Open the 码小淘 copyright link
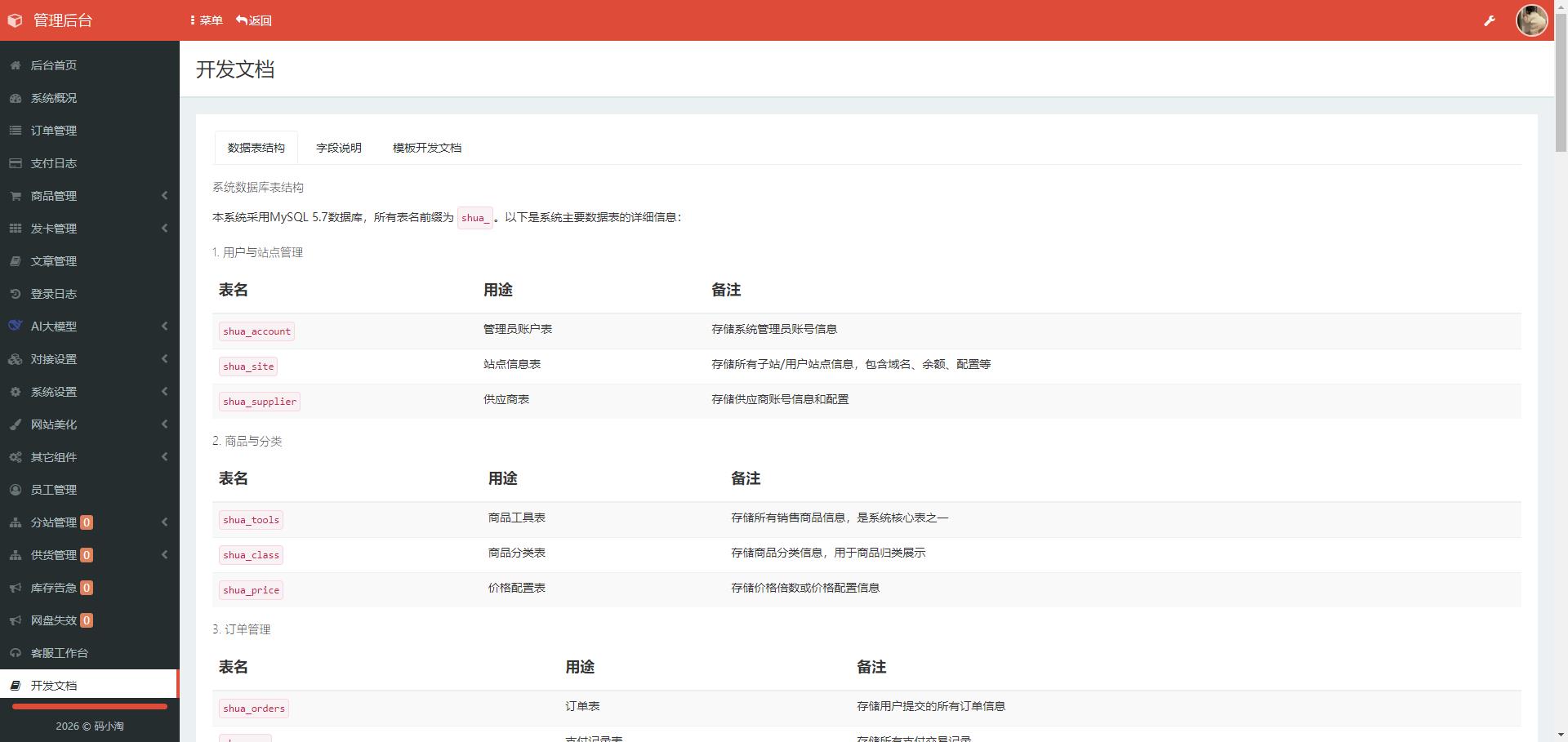This screenshot has width=1568, height=742. (107, 725)
